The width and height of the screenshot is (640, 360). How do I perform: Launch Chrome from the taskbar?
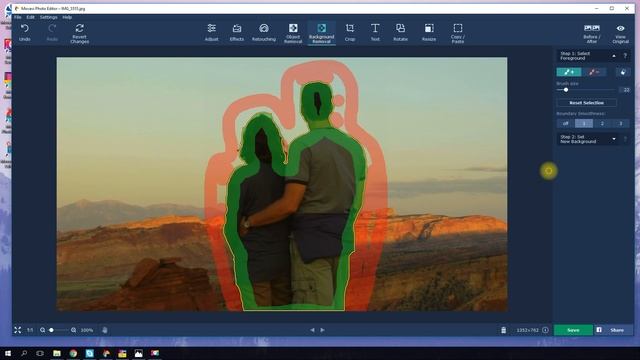click(73, 353)
